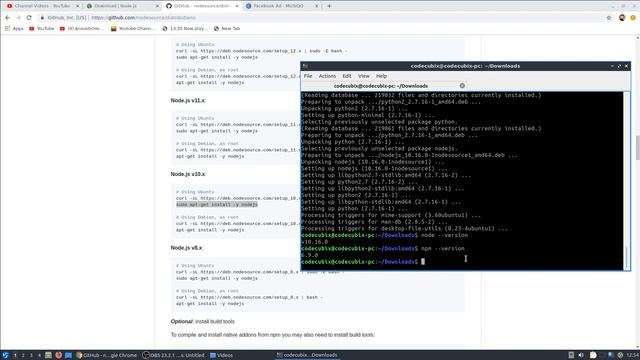
Task: Open Apps bookmark shortcut
Action: (14, 29)
